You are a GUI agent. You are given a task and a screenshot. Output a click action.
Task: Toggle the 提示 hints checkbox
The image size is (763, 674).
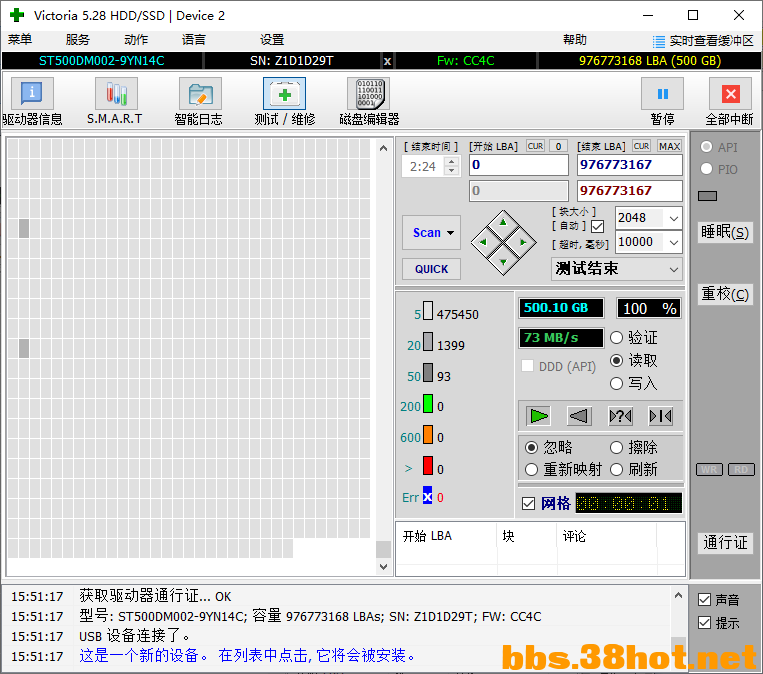(704, 622)
